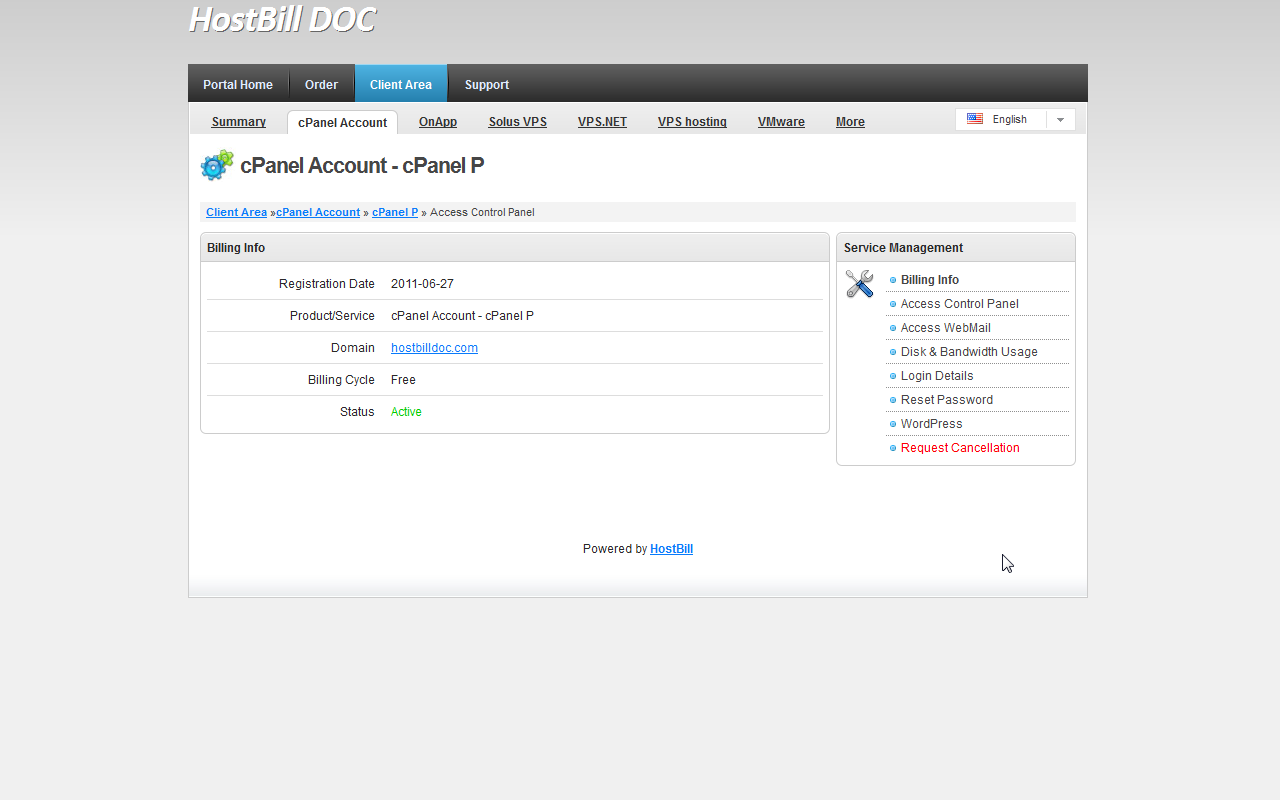
Task: Click the registration date value 2011-06-27
Action: (x=422, y=284)
